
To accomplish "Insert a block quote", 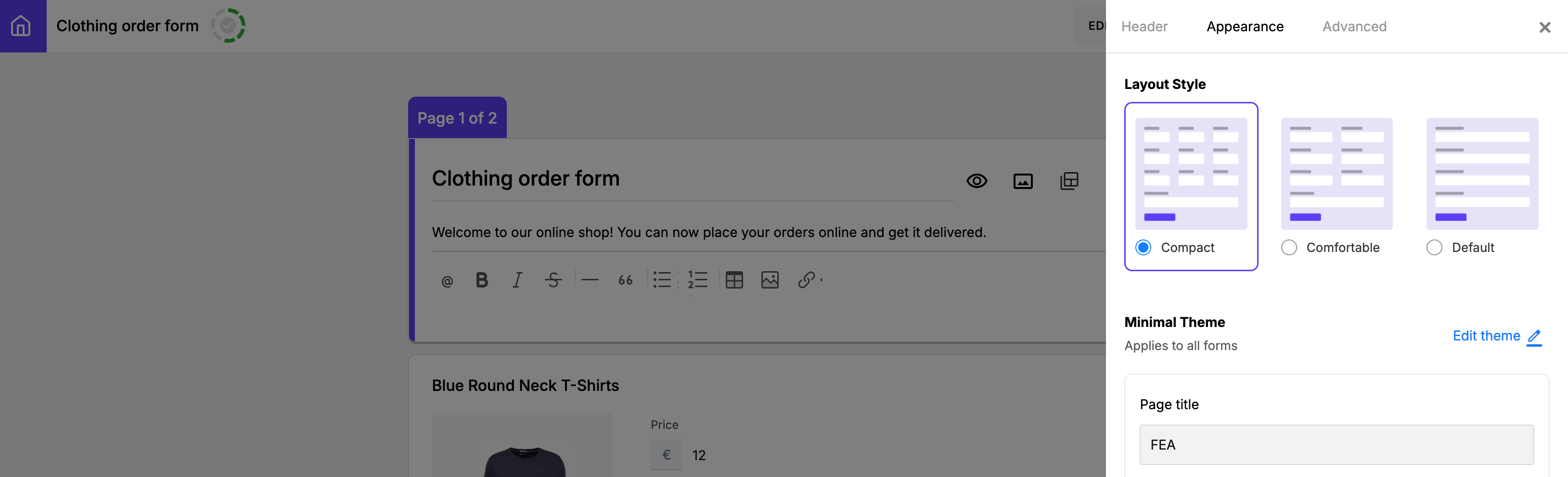I will pos(625,280).
